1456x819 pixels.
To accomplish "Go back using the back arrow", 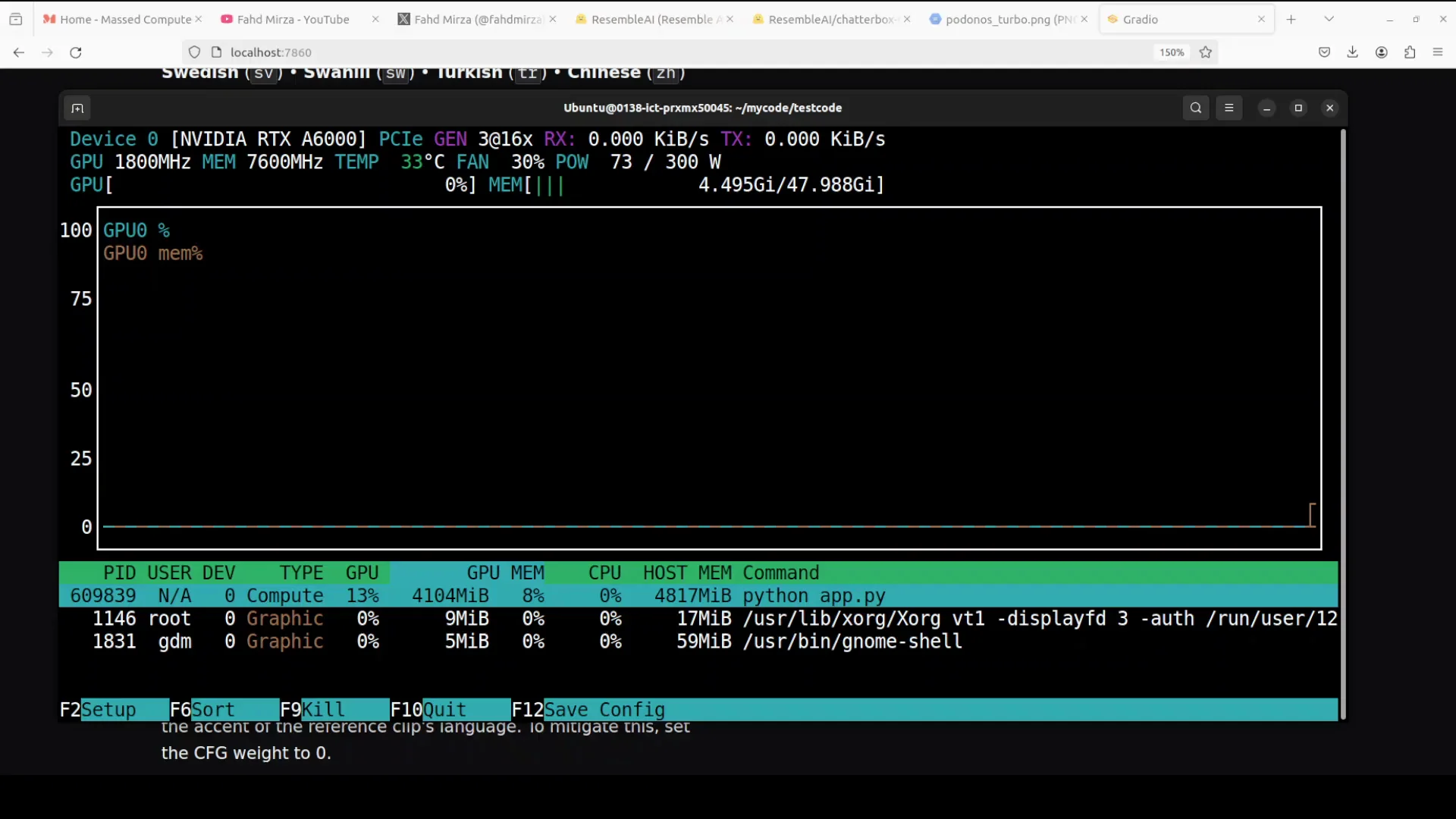I will pos(18,52).
